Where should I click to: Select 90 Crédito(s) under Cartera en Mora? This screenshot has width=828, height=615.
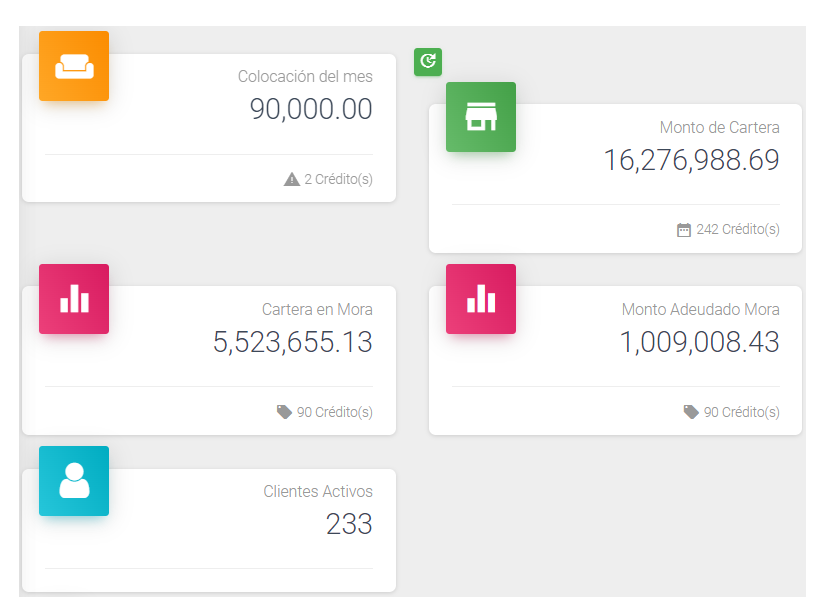tap(335, 412)
